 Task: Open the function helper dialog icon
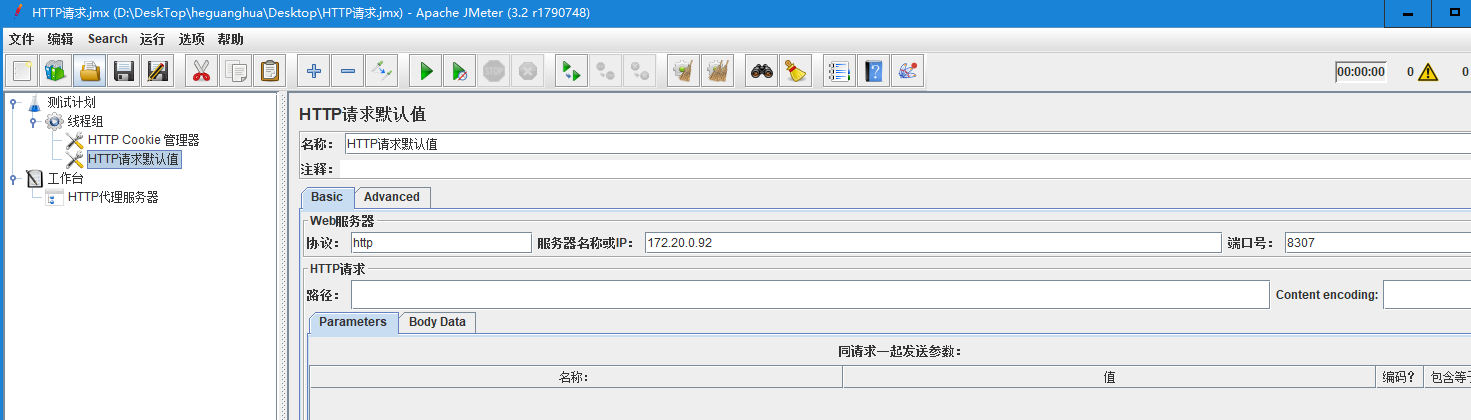point(840,71)
